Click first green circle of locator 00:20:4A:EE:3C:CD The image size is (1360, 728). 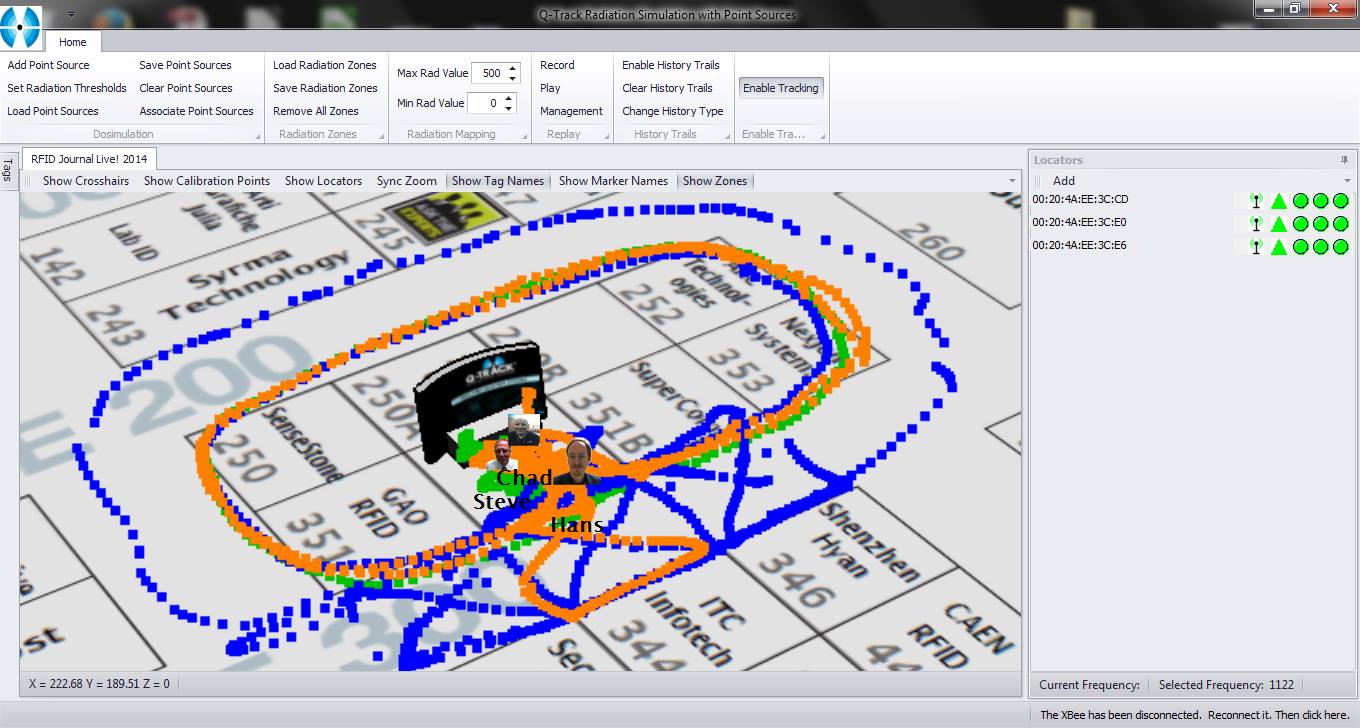pyautogui.click(x=1300, y=200)
